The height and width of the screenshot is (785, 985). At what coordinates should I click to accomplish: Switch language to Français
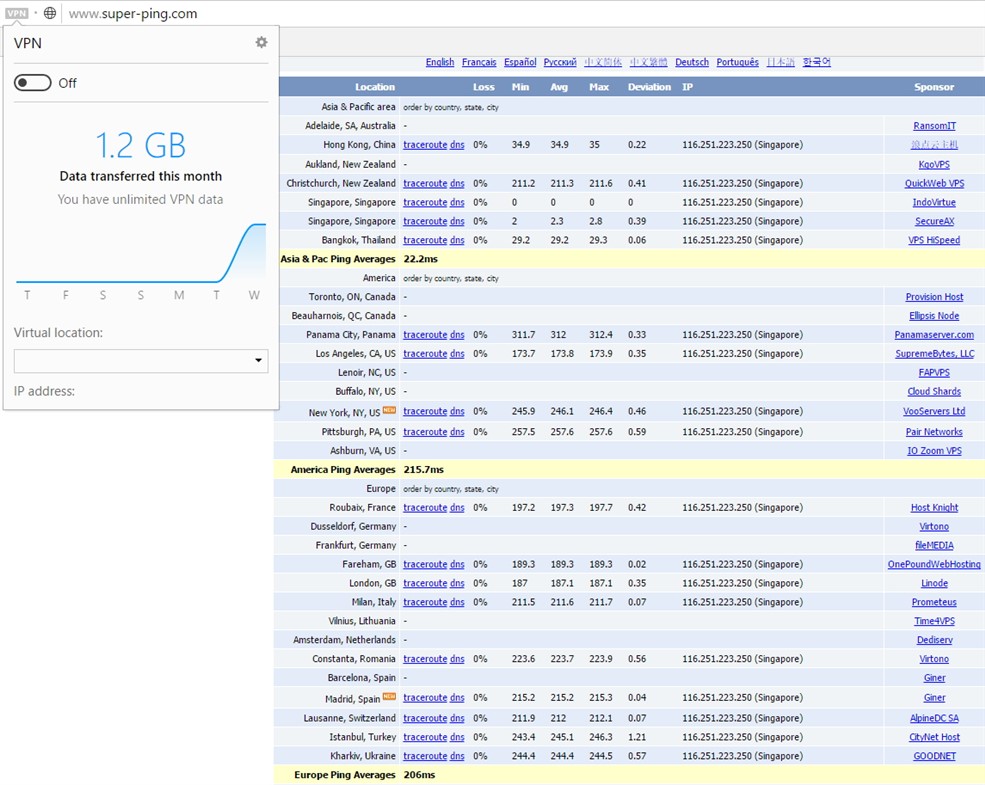(479, 62)
